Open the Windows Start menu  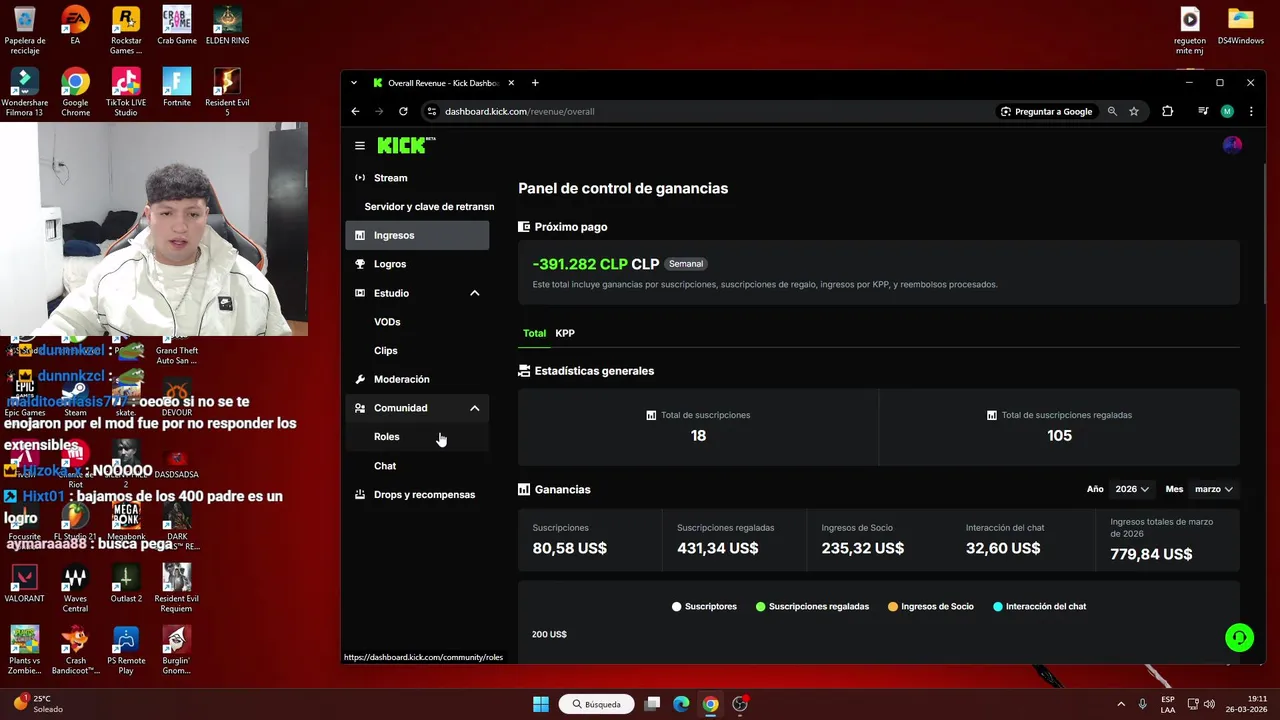click(x=540, y=704)
